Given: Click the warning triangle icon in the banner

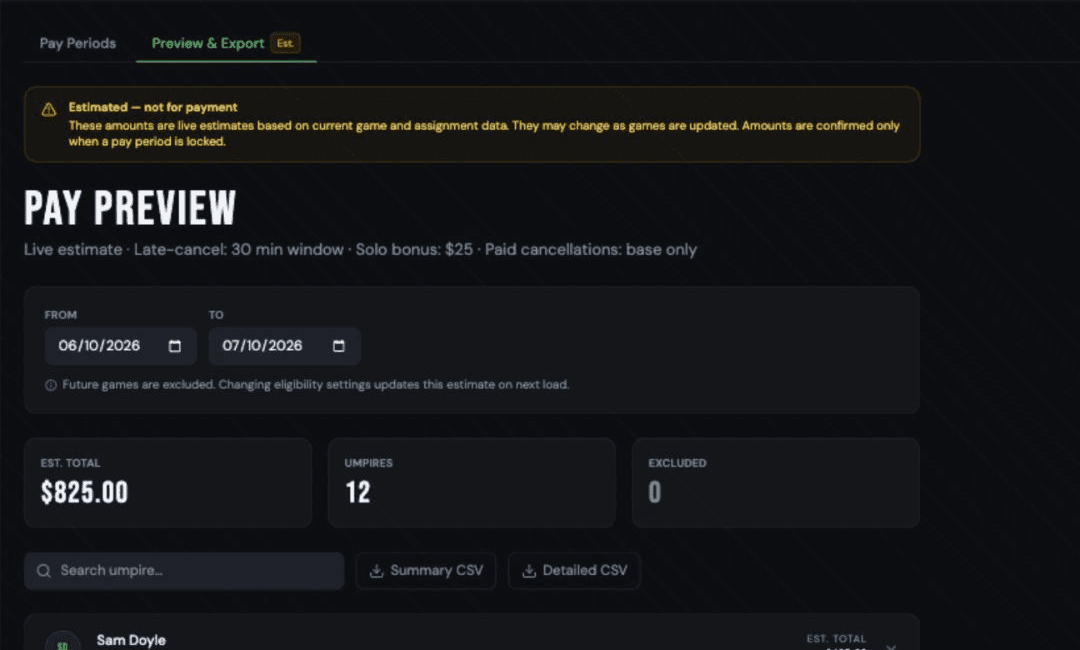Looking at the screenshot, I should click(x=49, y=109).
